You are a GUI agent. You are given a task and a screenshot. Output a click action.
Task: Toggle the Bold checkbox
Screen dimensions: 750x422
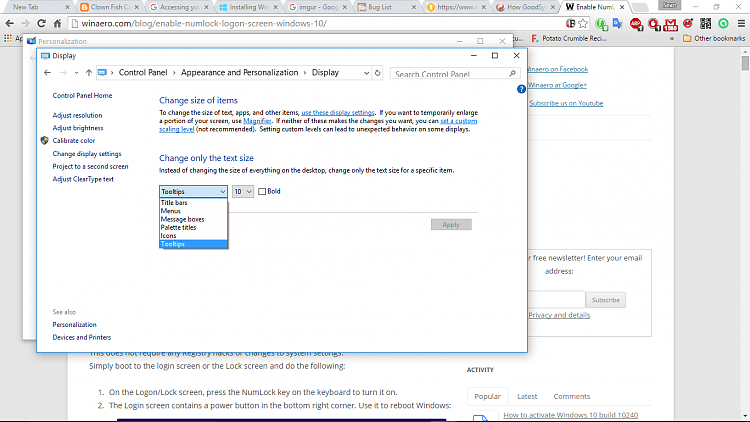[262, 191]
